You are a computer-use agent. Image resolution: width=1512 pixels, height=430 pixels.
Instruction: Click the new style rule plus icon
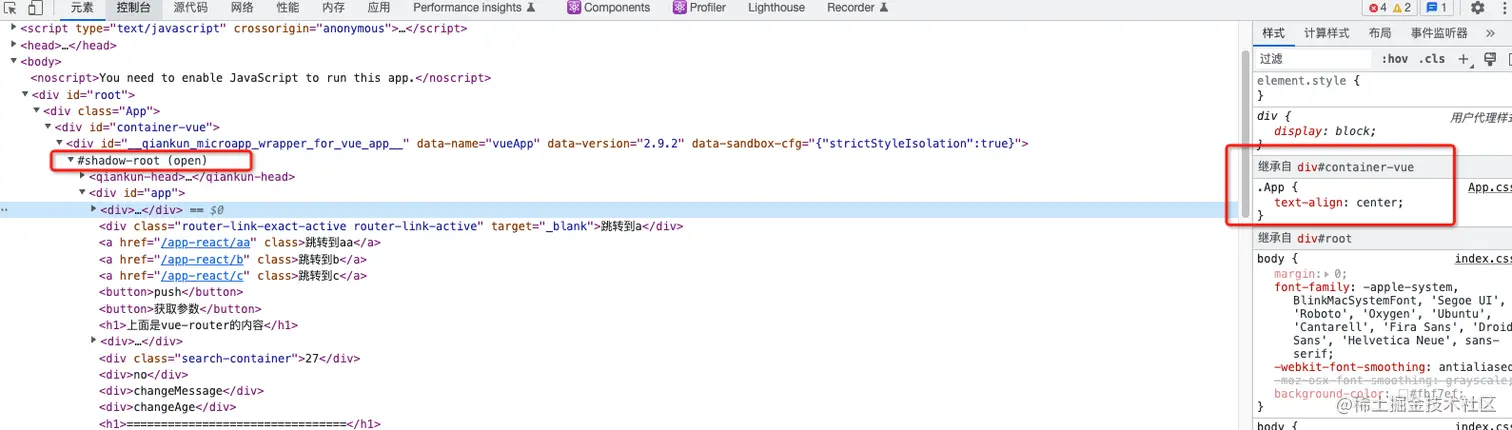1465,59
